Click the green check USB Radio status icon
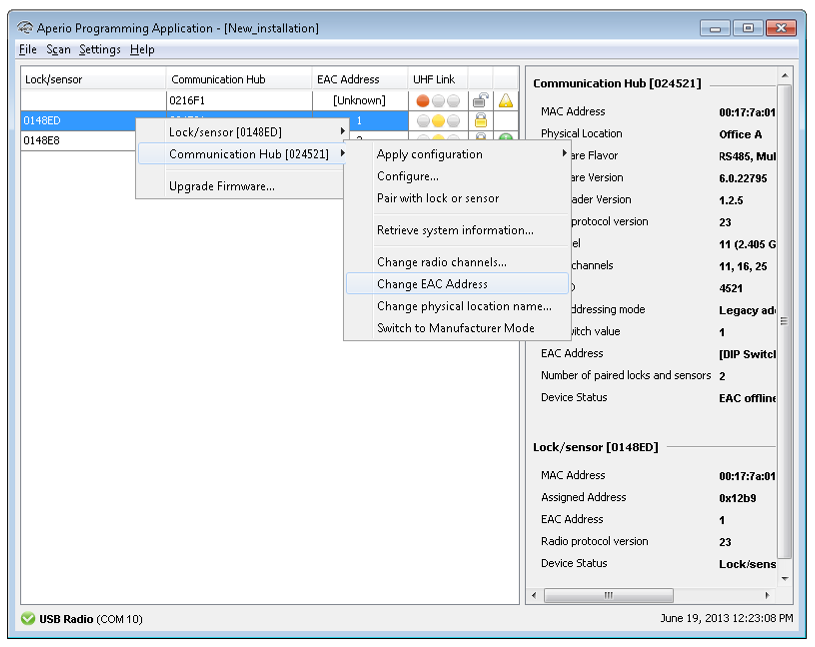 coord(28,618)
